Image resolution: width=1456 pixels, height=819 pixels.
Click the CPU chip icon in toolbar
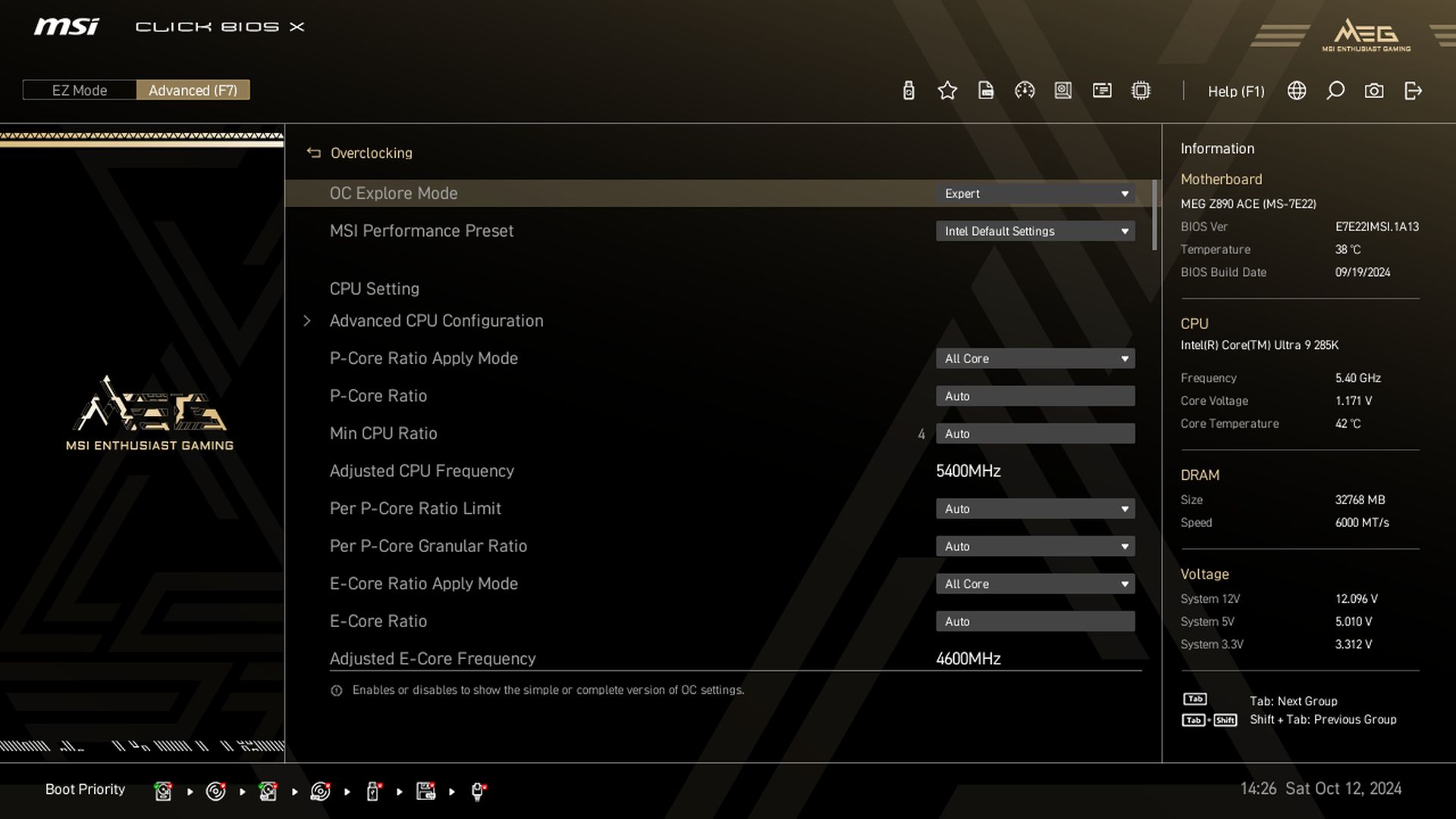pos(1141,91)
